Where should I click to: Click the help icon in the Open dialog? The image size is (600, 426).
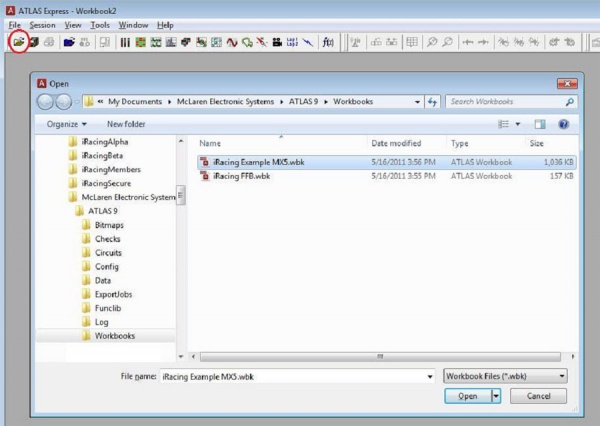[x=563, y=124]
